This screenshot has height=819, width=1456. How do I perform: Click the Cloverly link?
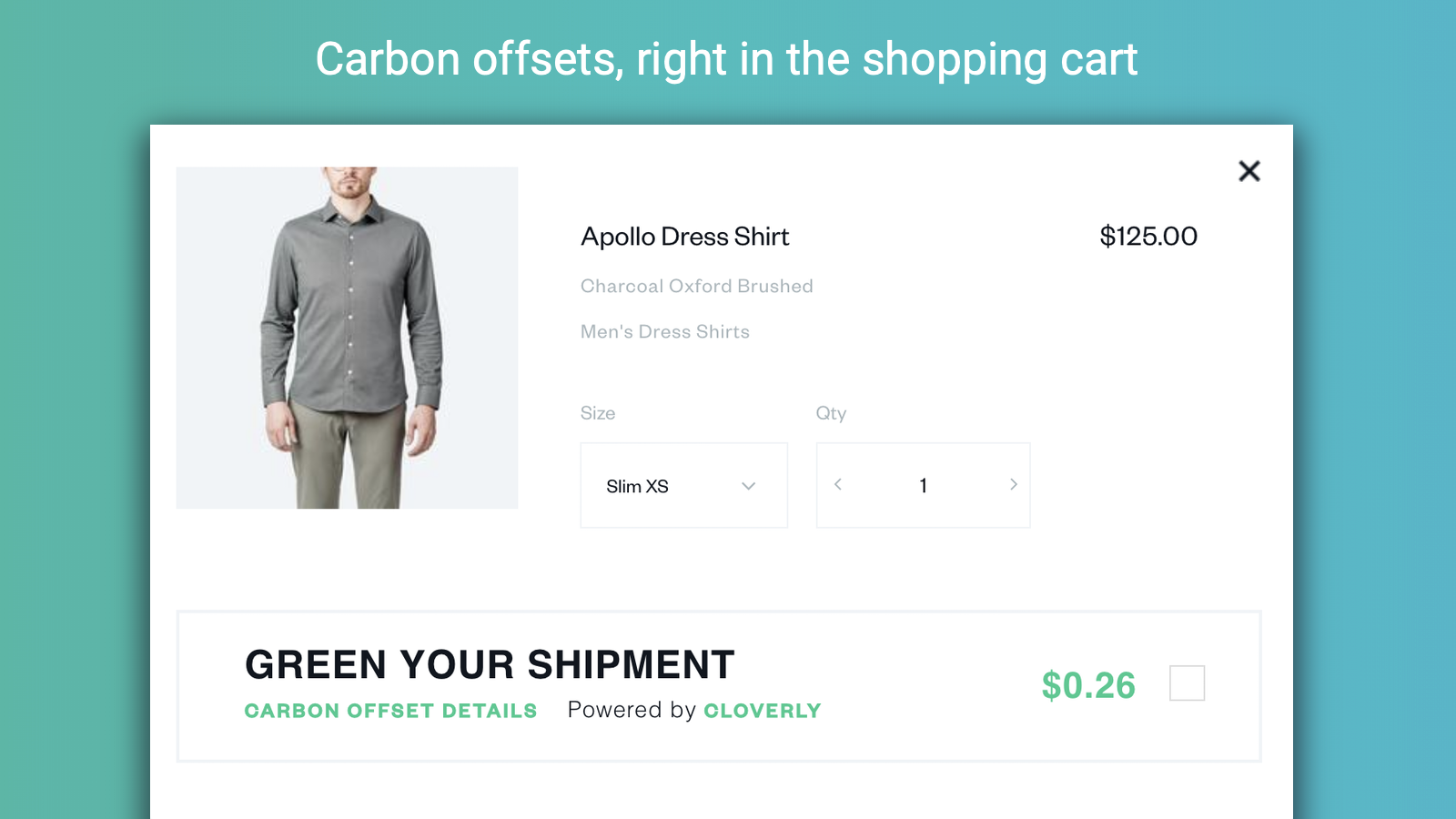click(763, 710)
